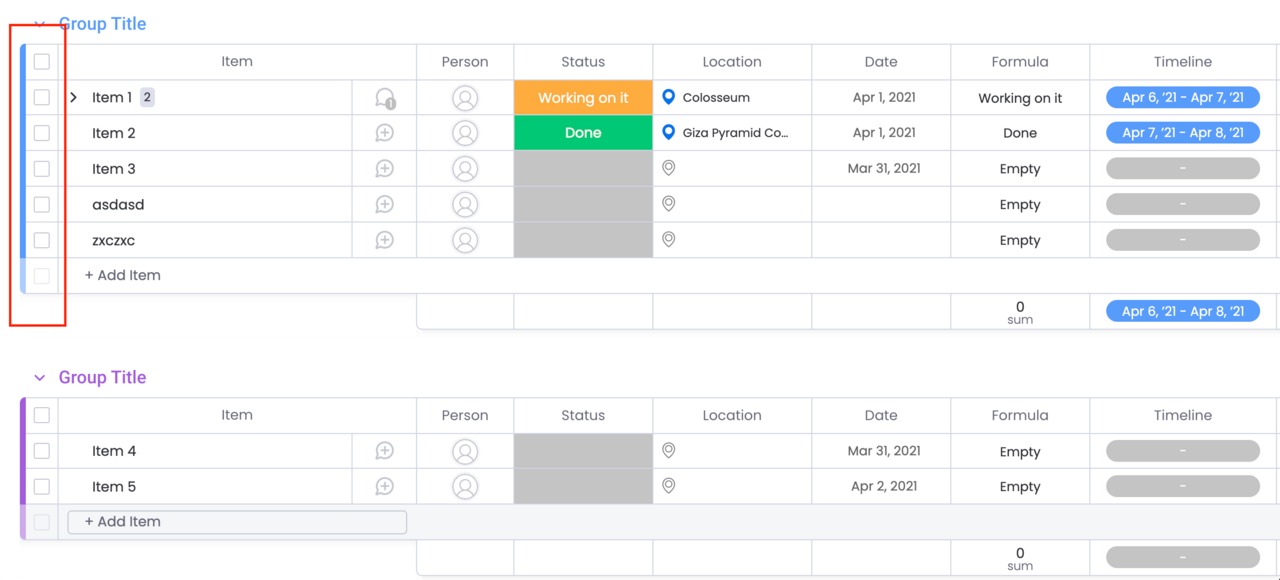The image size is (1280, 580).
Task: Open the second Group Title link
Action: 102,377
